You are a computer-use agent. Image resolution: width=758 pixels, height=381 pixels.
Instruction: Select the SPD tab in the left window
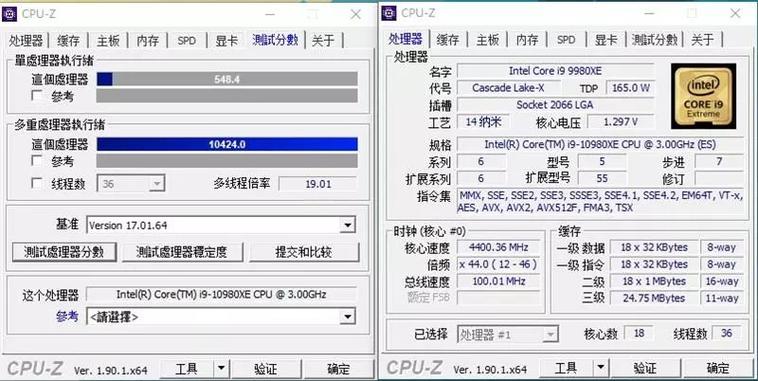pos(187,40)
